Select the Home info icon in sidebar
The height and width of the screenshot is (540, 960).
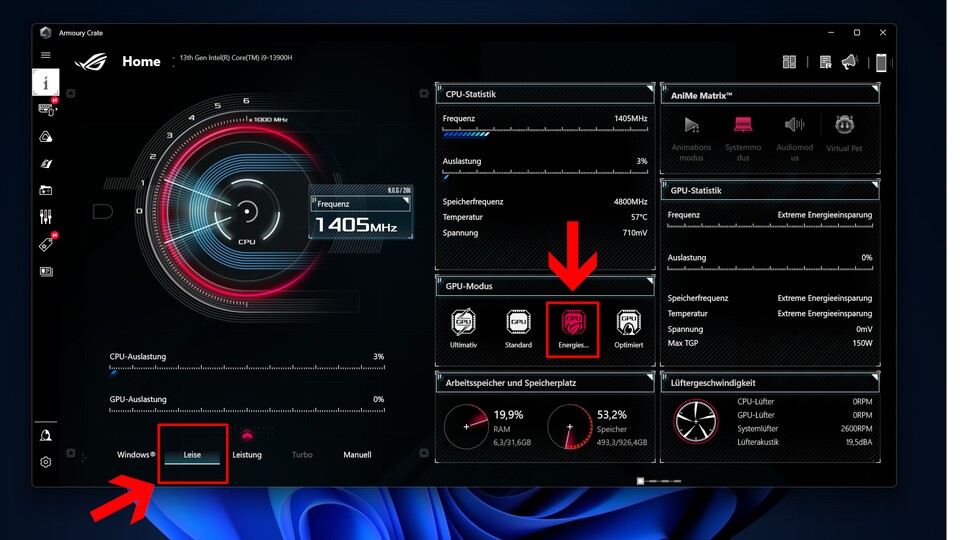point(45,82)
